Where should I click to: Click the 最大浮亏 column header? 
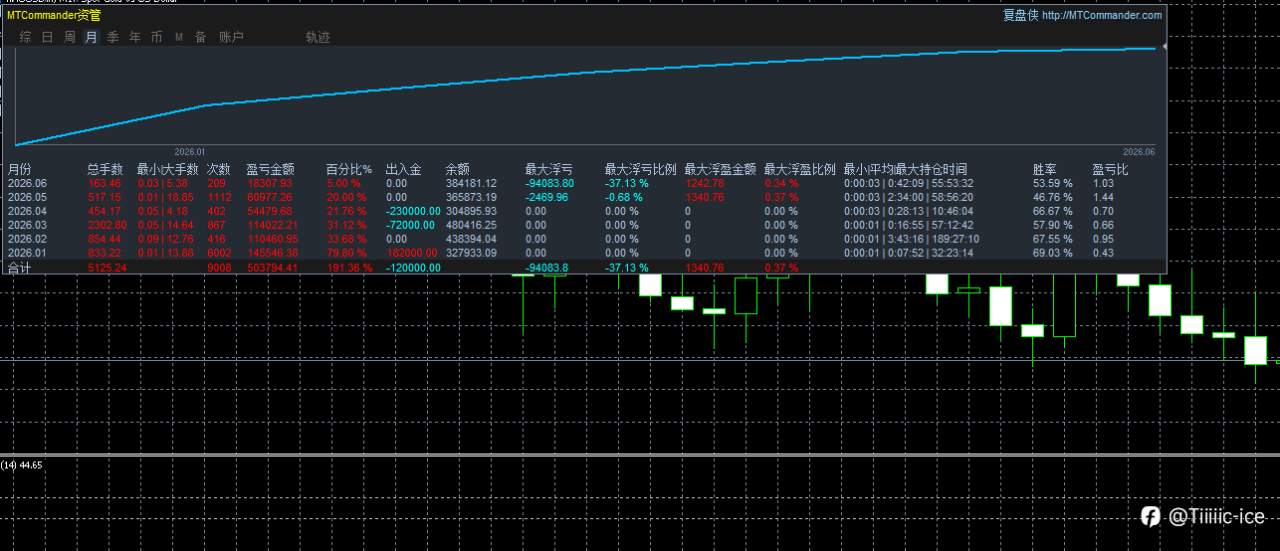pos(549,170)
